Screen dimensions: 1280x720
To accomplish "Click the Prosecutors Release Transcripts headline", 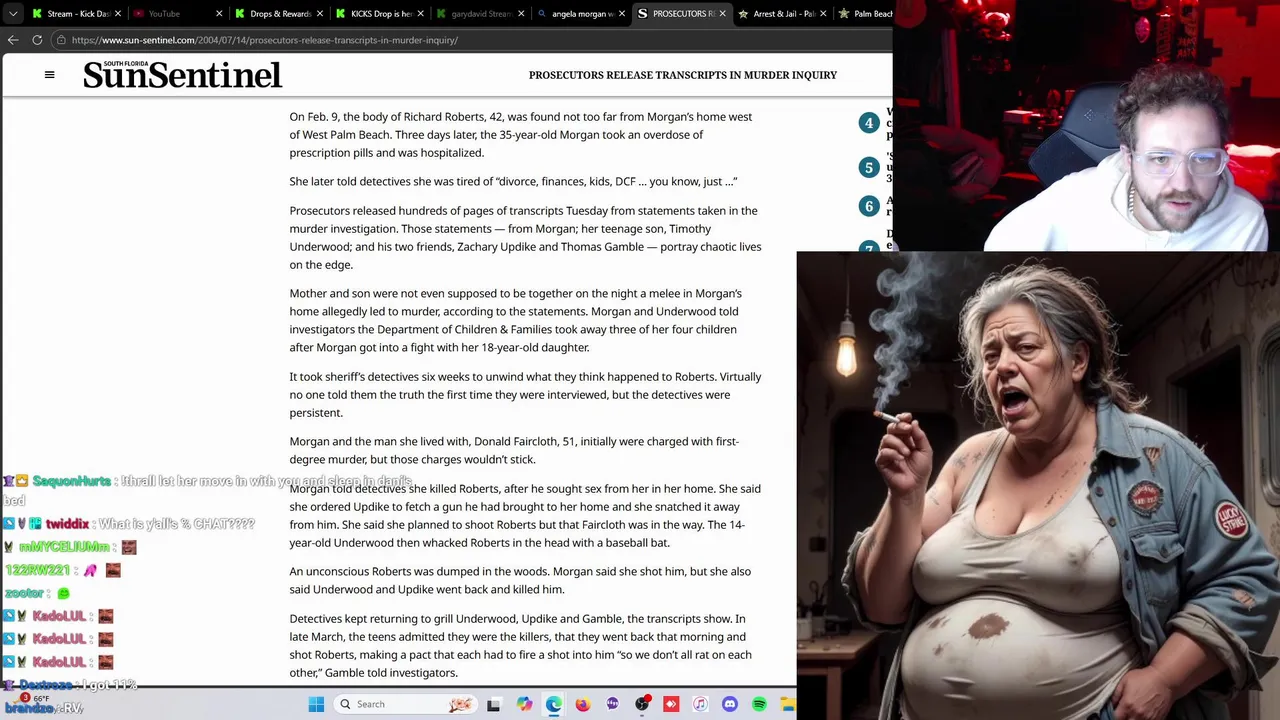I will [x=683, y=75].
